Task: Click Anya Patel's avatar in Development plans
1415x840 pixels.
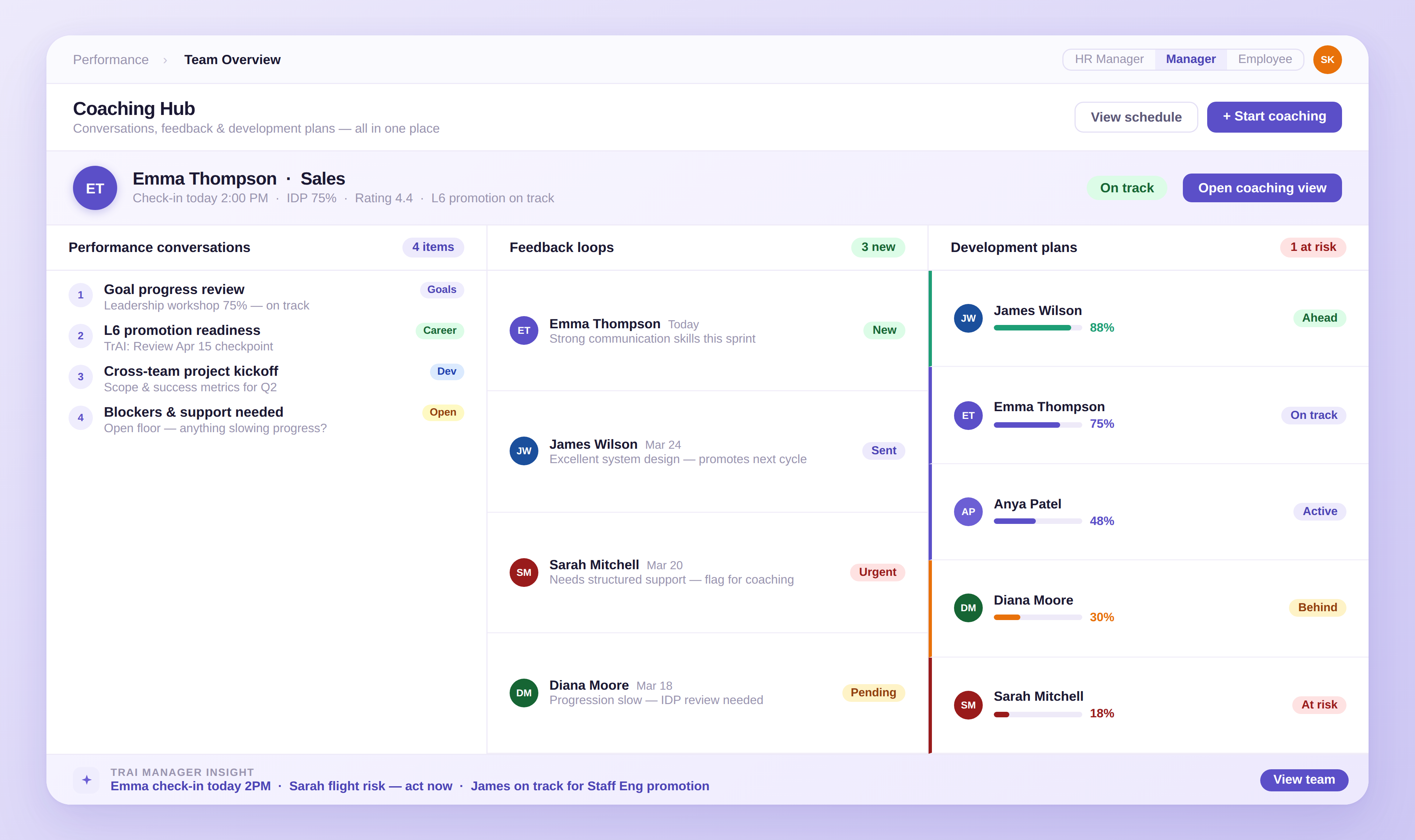Action: click(968, 511)
